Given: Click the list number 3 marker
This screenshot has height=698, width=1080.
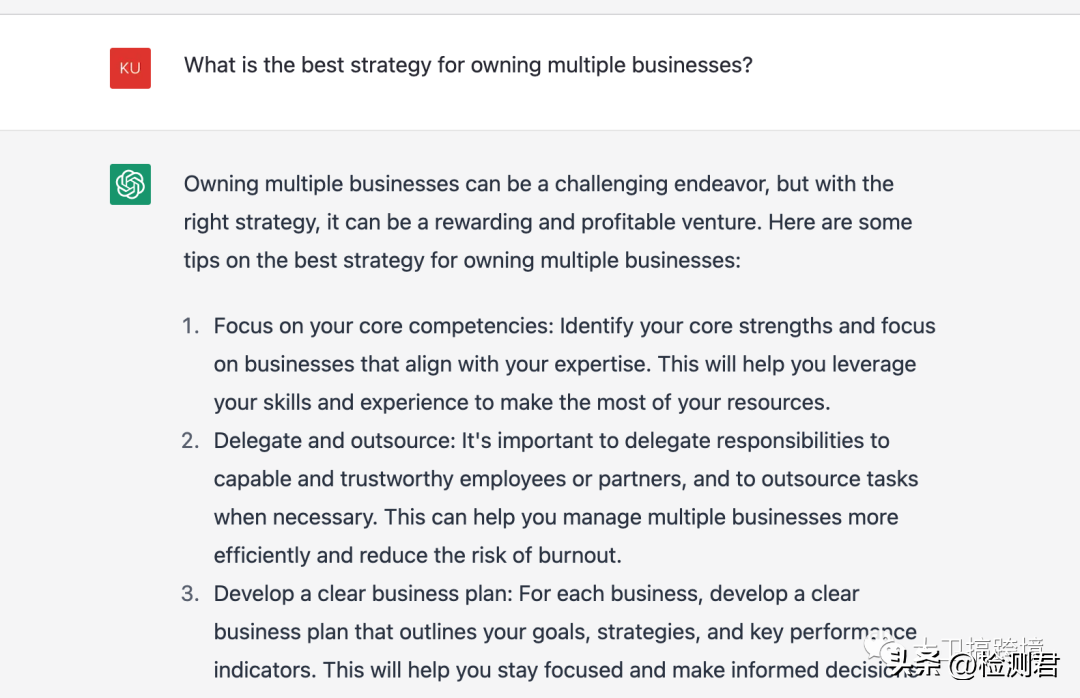Looking at the screenshot, I should tap(191, 593).
